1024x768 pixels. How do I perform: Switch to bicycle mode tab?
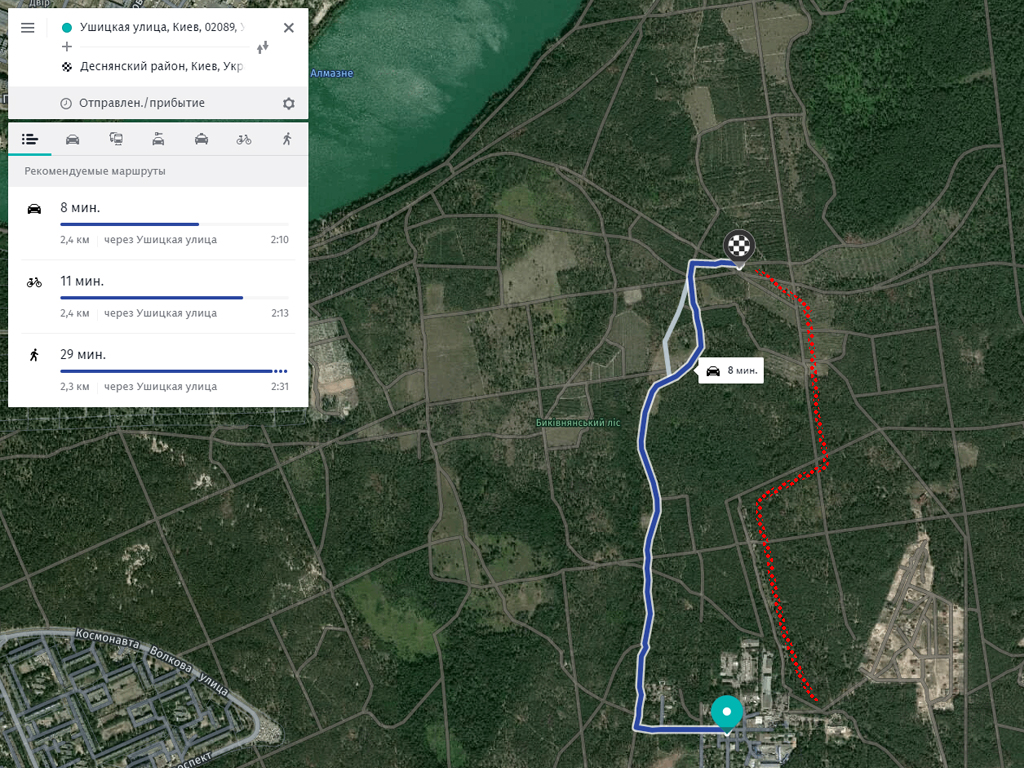244,139
